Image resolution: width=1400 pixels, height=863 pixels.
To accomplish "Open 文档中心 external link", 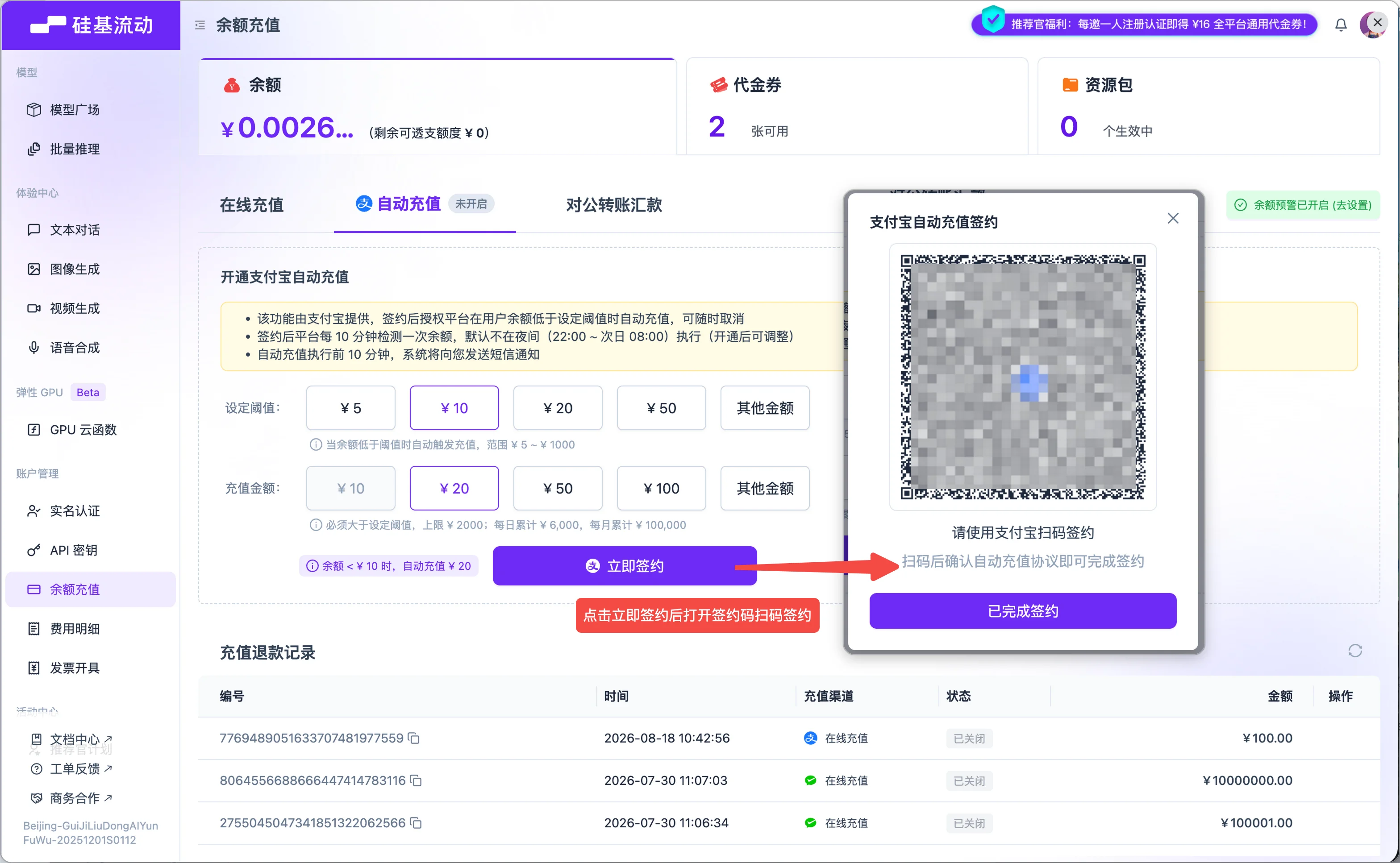I will [71, 739].
